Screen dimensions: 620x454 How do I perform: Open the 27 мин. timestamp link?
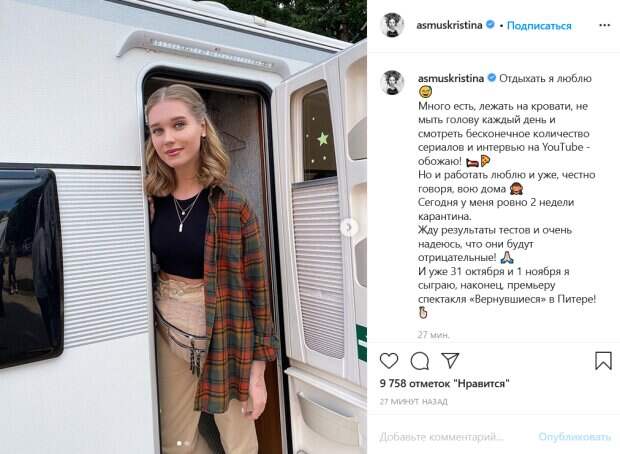pyautogui.click(x=434, y=335)
